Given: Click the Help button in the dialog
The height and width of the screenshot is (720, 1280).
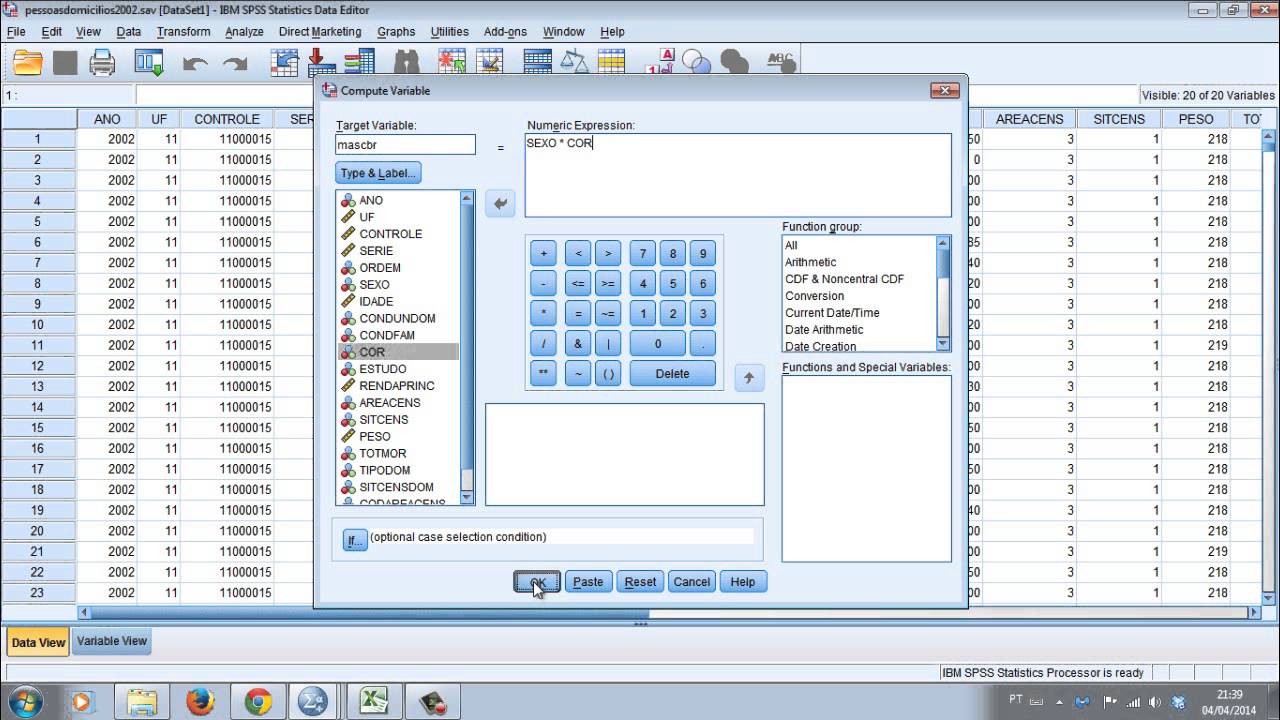Looking at the screenshot, I should click(743, 582).
